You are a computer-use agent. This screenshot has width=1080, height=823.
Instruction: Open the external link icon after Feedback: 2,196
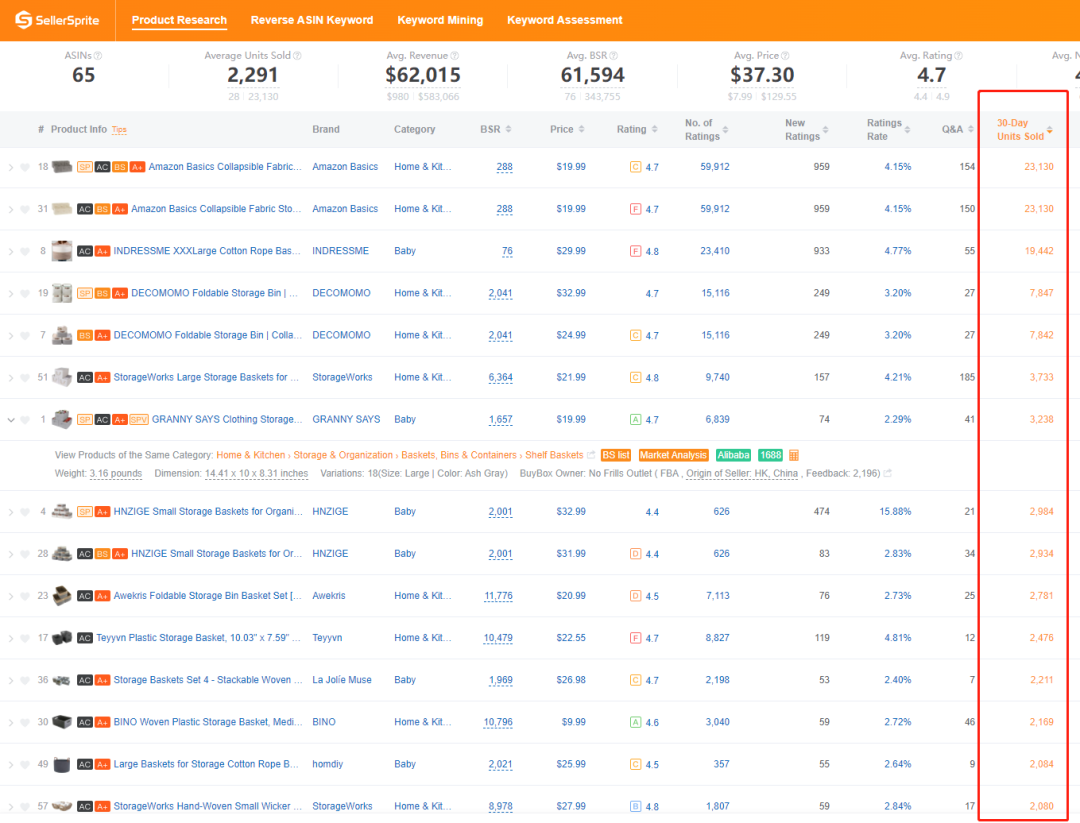point(888,473)
